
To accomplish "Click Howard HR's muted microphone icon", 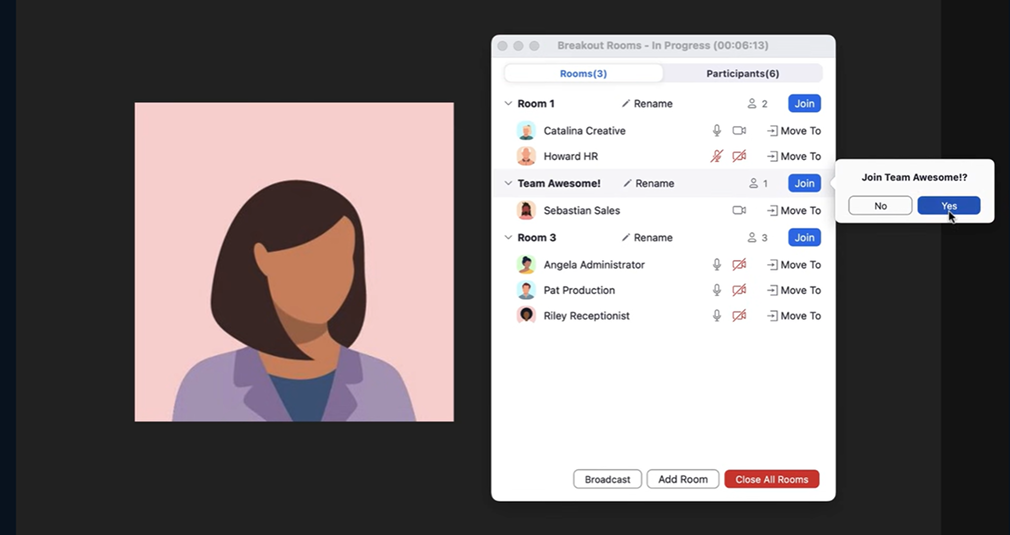I will coord(716,157).
